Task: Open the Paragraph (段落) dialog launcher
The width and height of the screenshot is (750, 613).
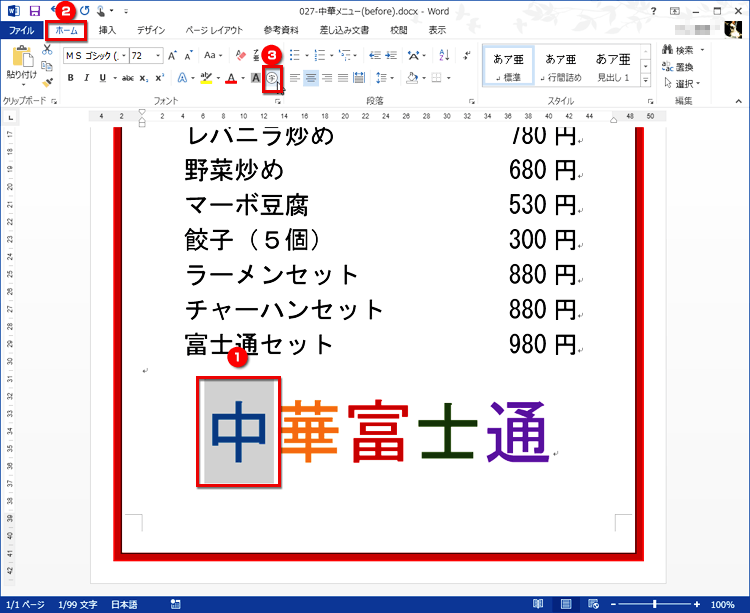Action: click(x=472, y=101)
